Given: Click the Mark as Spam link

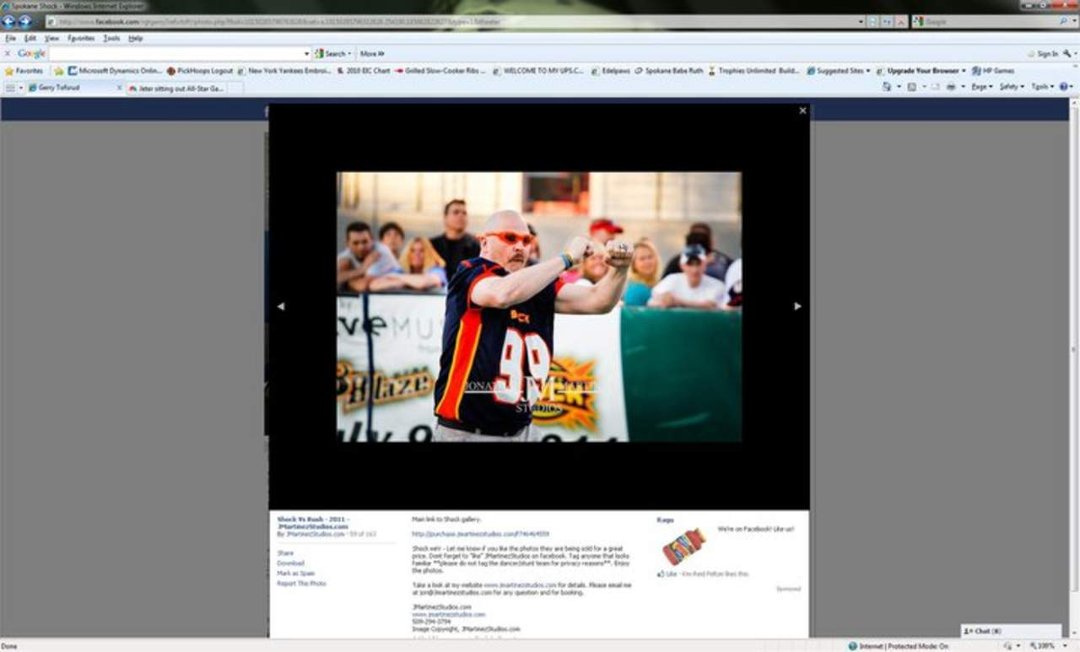Looking at the screenshot, I should [x=295, y=574].
